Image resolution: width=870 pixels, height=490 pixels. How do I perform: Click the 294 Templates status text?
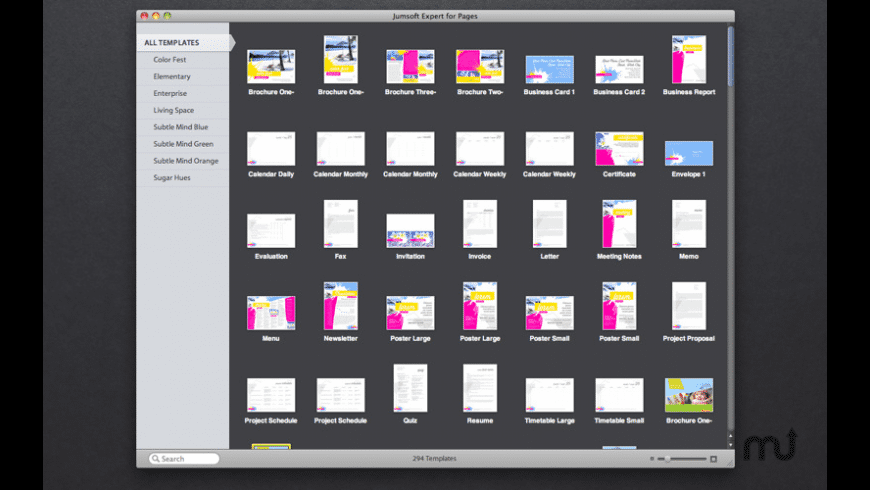tap(434, 458)
